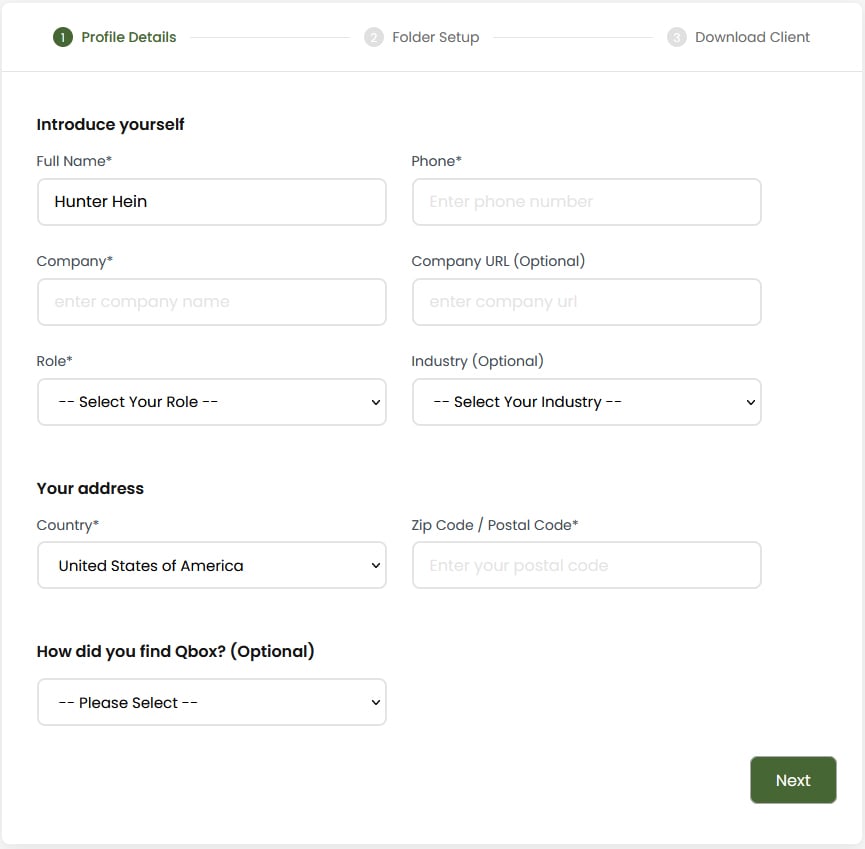
Task: Click the phone number input field
Action: coord(586,201)
